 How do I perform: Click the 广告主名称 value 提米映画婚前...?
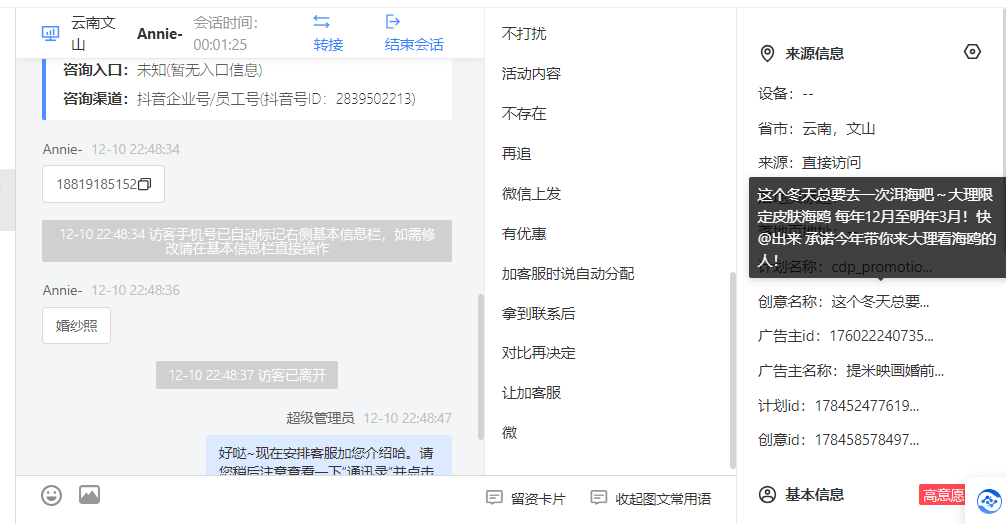[x=894, y=370]
